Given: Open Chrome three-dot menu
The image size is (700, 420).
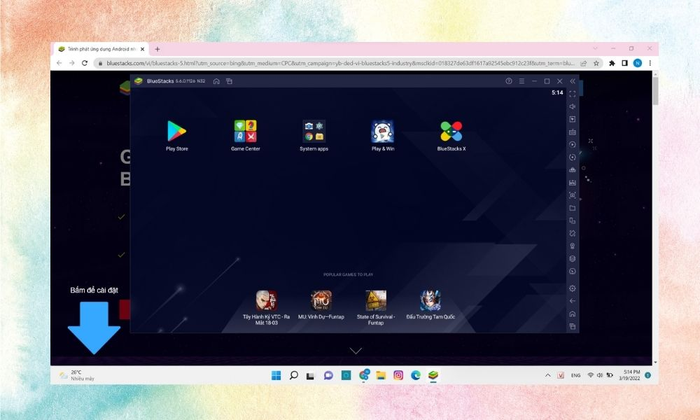Looking at the screenshot, I should point(650,63).
